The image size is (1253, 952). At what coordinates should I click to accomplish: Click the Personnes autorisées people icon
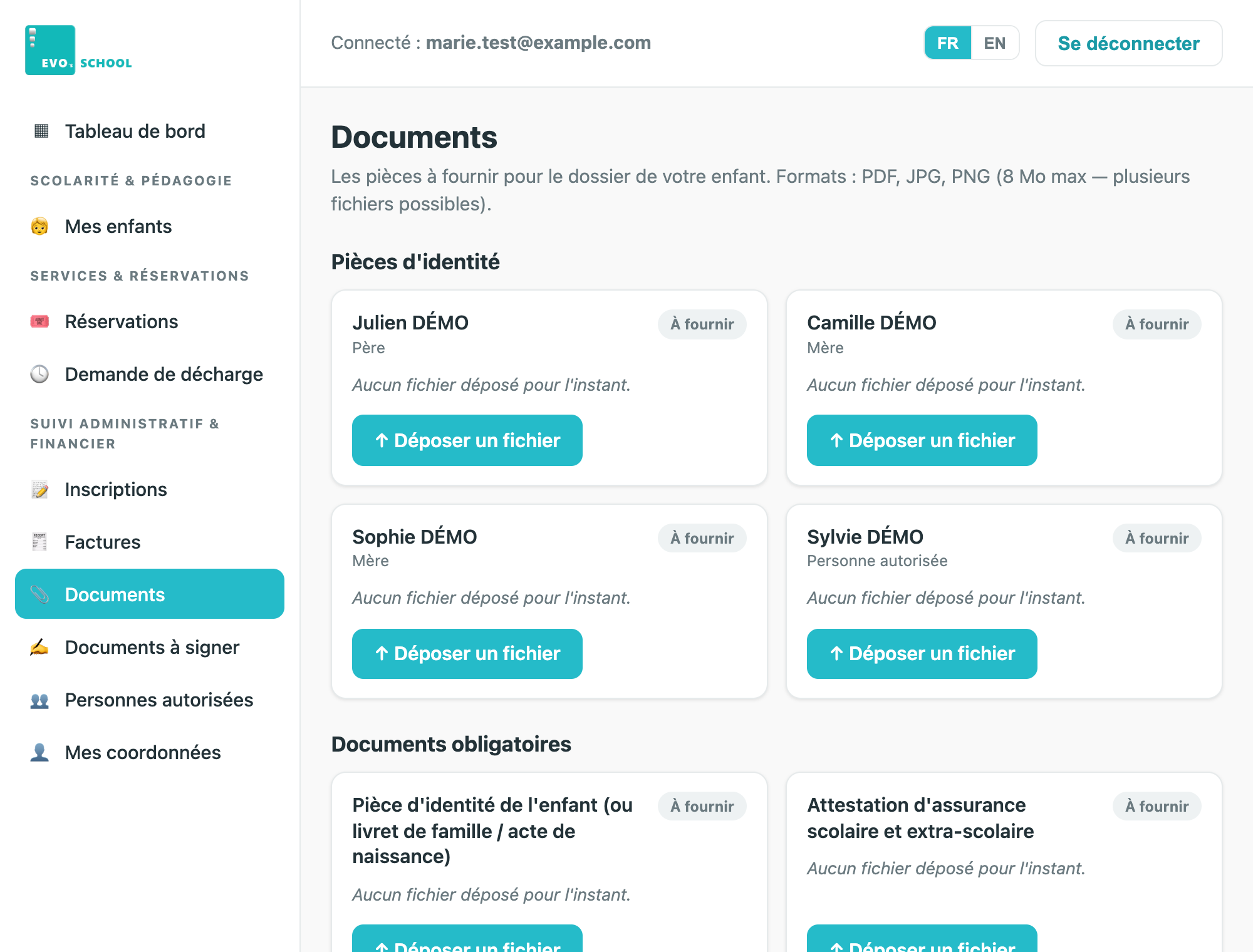(39, 700)
